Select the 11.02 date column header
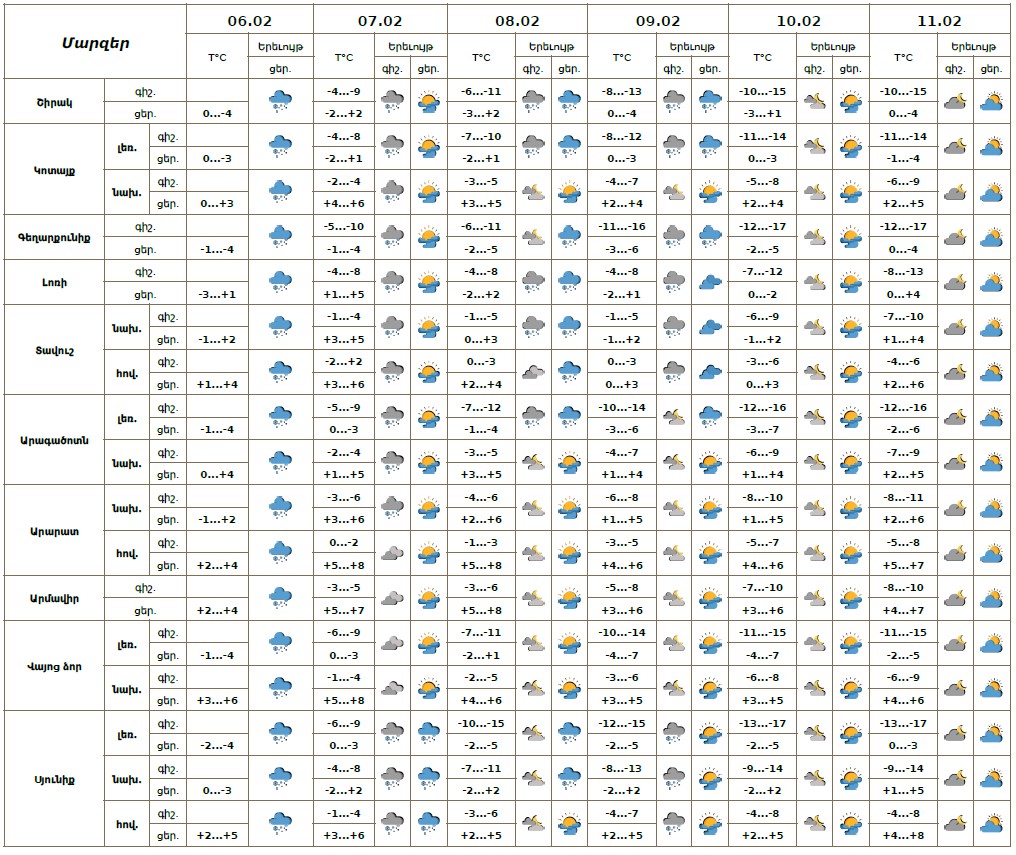The image size is (1016, 855). [x=939, y=20]
